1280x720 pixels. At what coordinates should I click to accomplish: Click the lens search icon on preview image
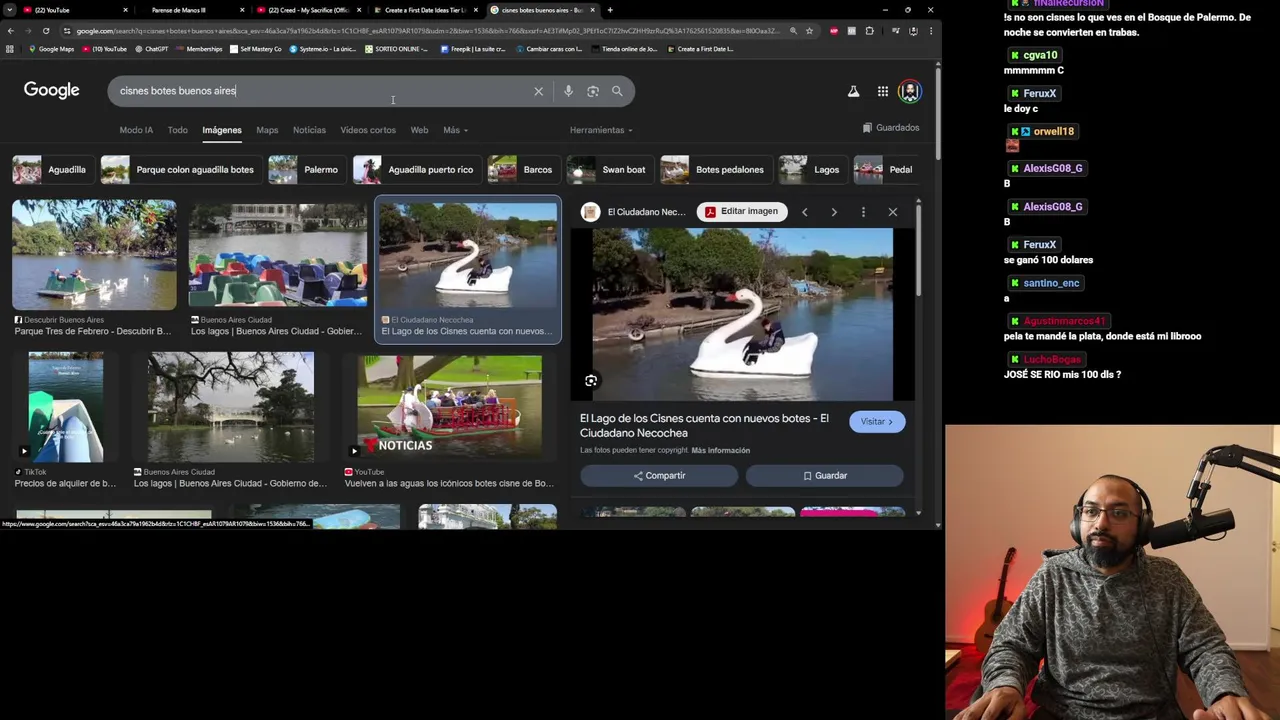[x=591, y=381]
